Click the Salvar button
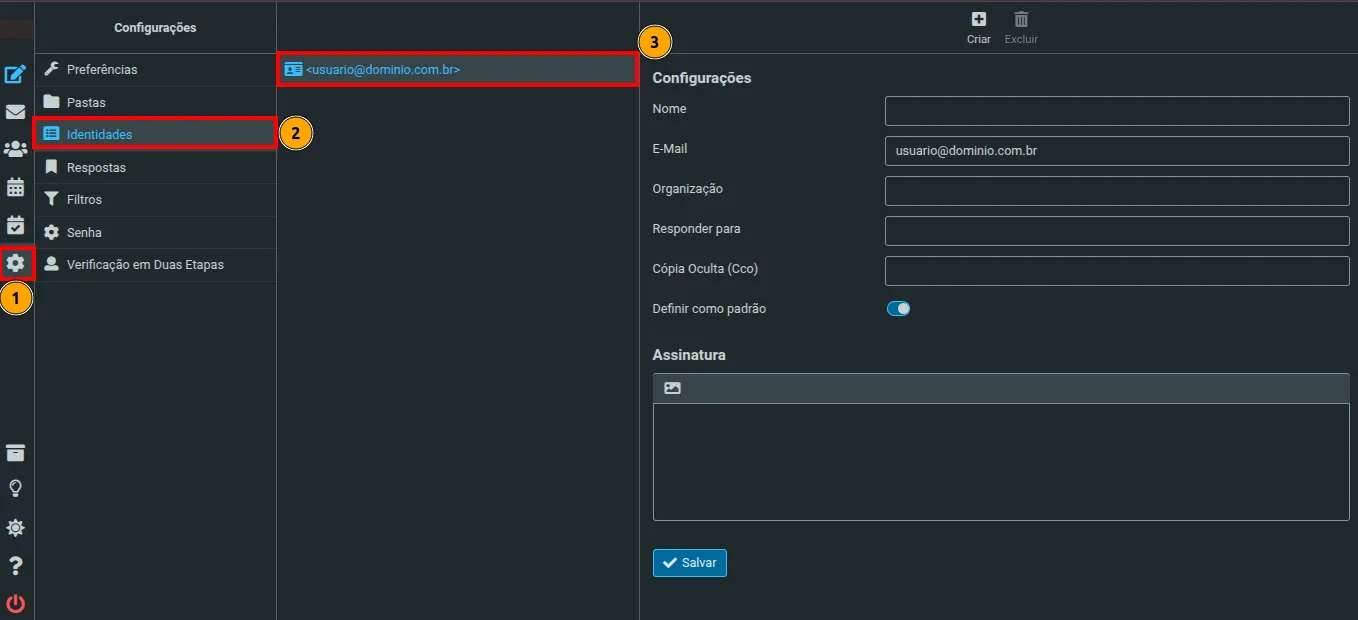 [x=690, y=563]
